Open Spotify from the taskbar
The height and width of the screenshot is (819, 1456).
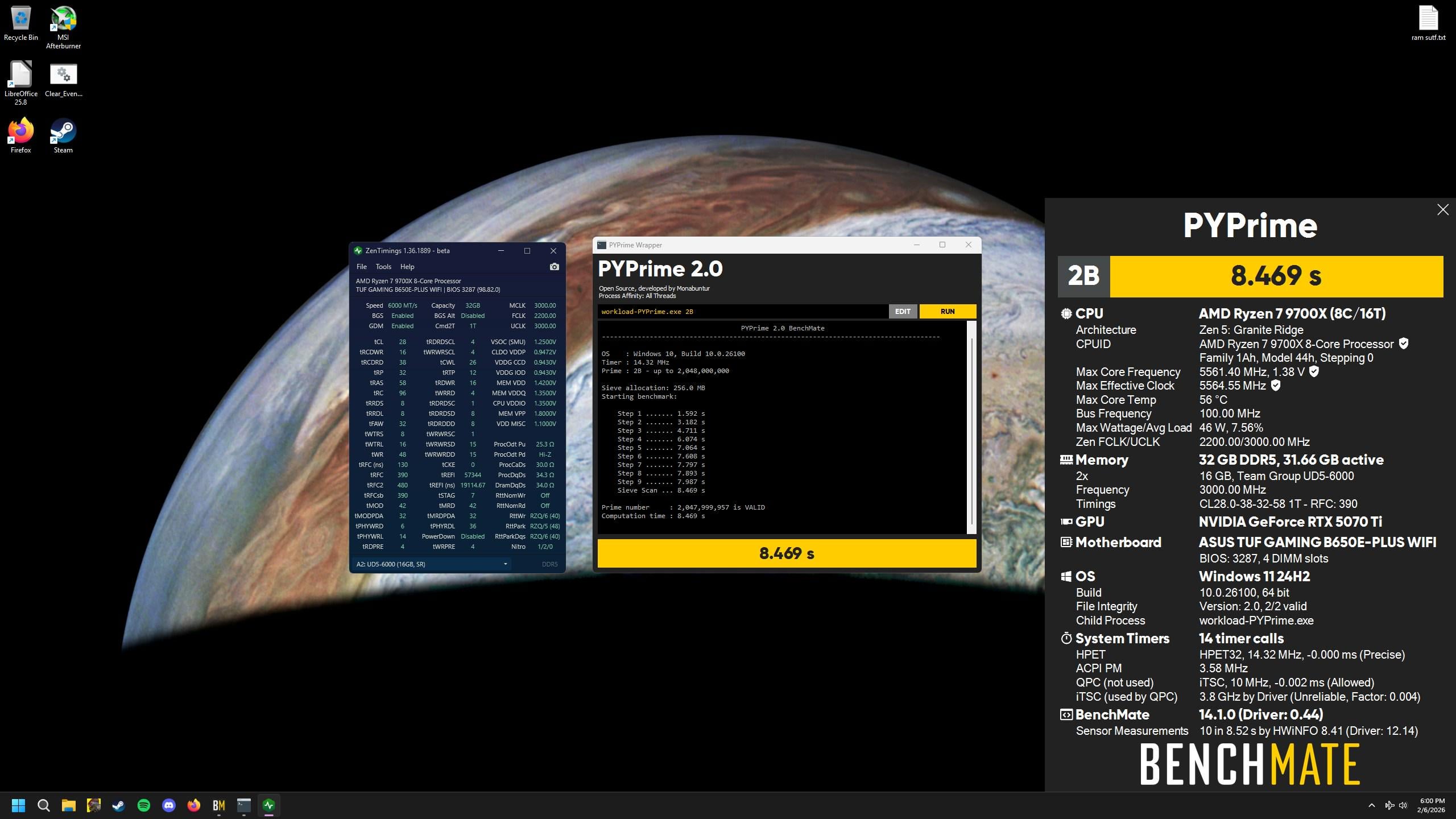[x=144, y=805]
